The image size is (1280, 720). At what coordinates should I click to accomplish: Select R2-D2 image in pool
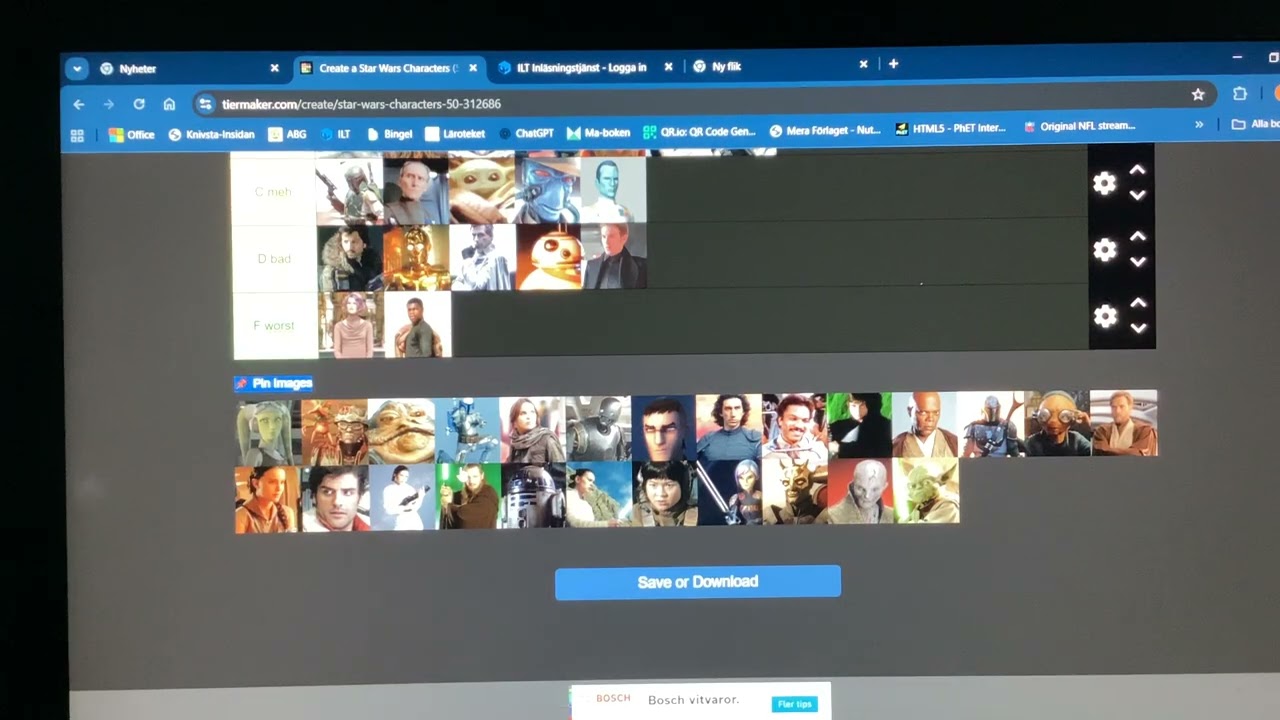[x=533, y=495]
